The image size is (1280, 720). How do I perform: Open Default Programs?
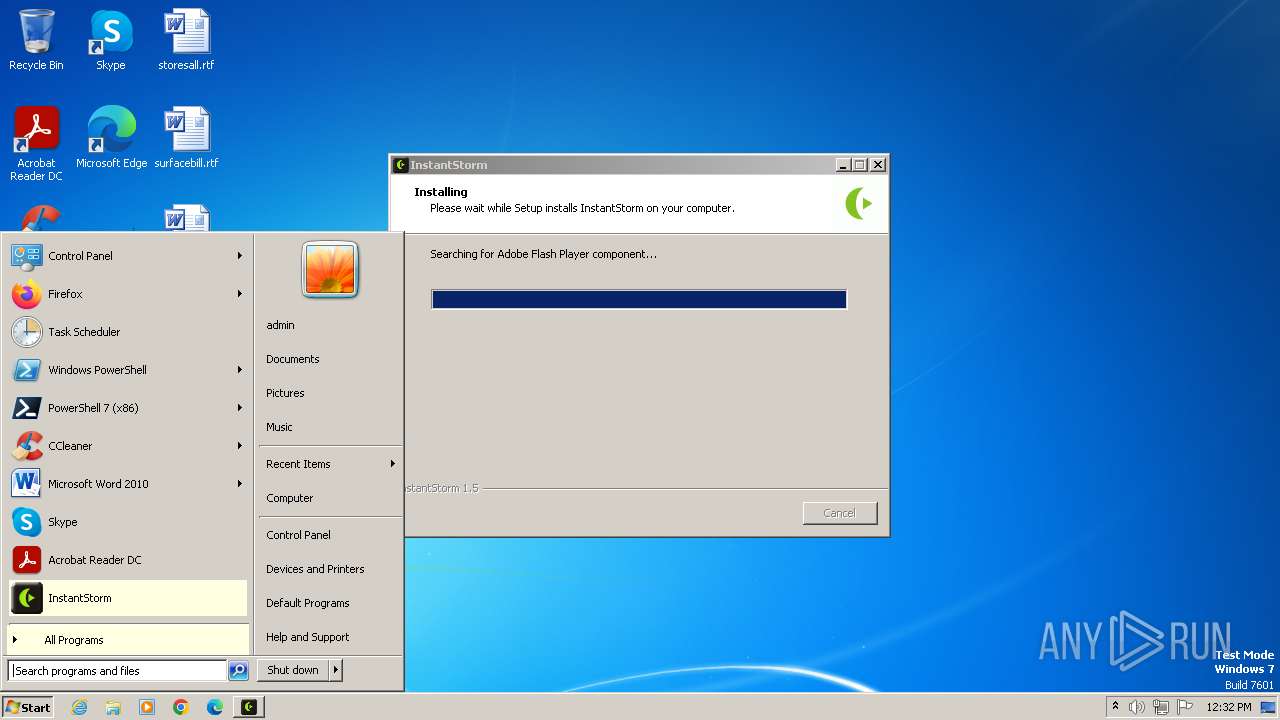330,603
